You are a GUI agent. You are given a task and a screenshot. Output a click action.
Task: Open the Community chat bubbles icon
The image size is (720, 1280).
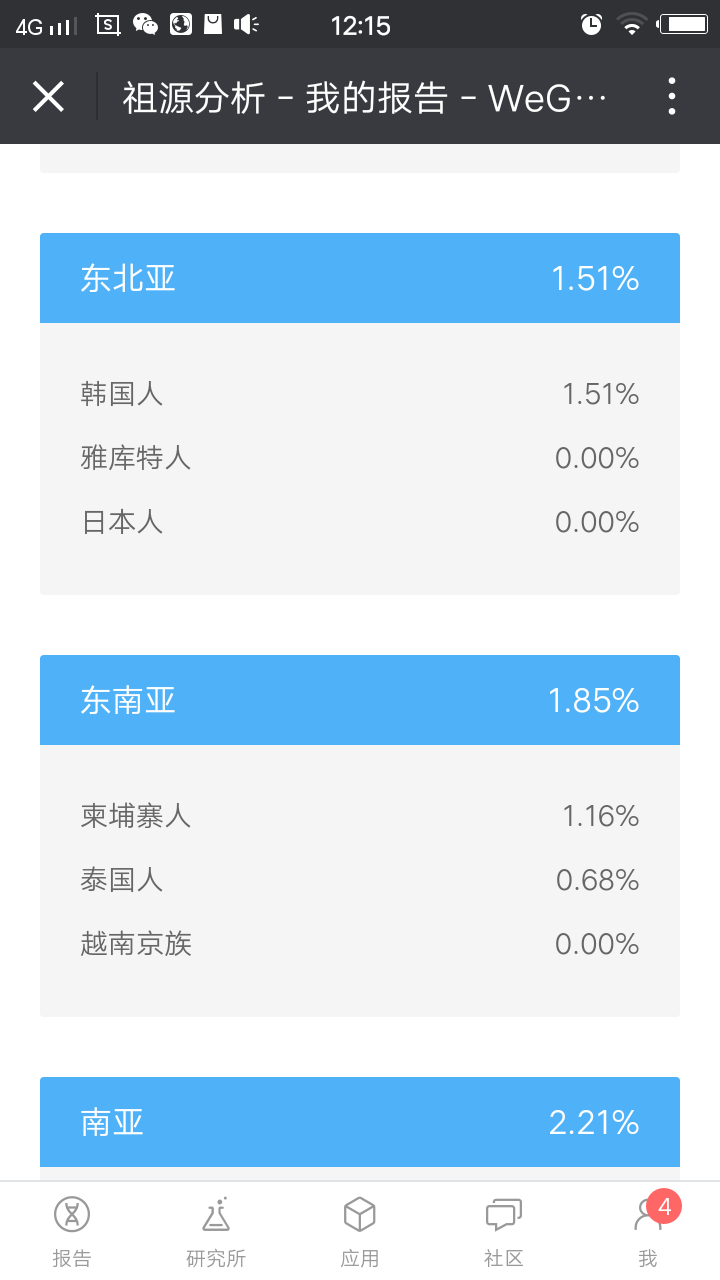pyautogui.click(x=504, y=1214)
